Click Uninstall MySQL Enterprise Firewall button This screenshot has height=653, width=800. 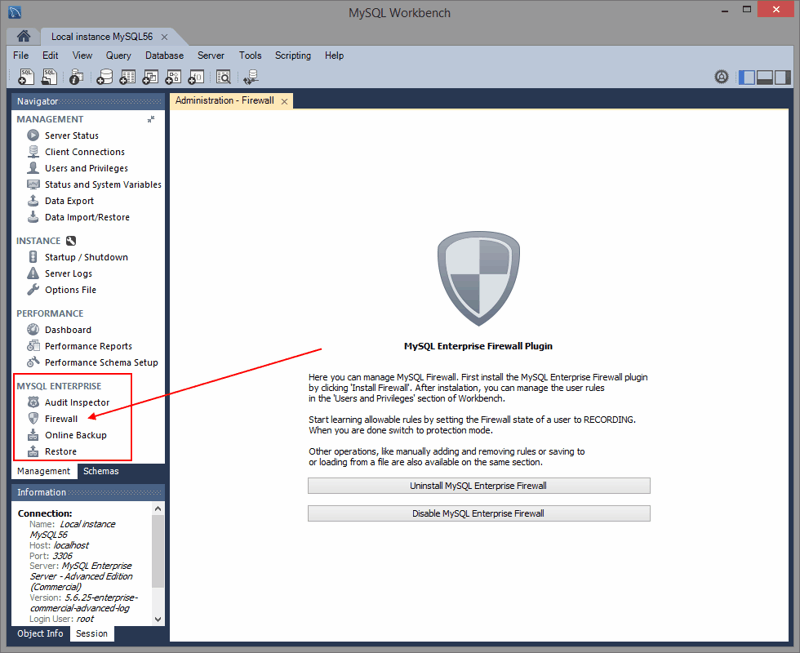tap(479, 486)
